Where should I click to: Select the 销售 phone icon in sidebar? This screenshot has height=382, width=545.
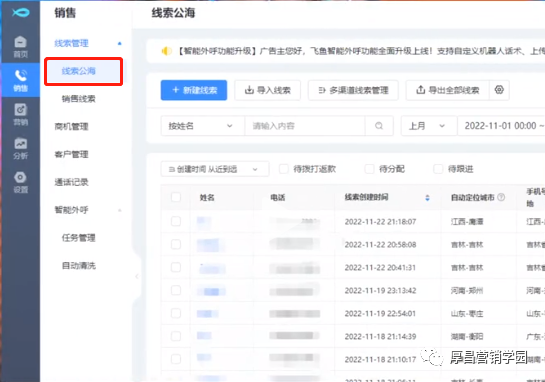[x=21, y=80]
